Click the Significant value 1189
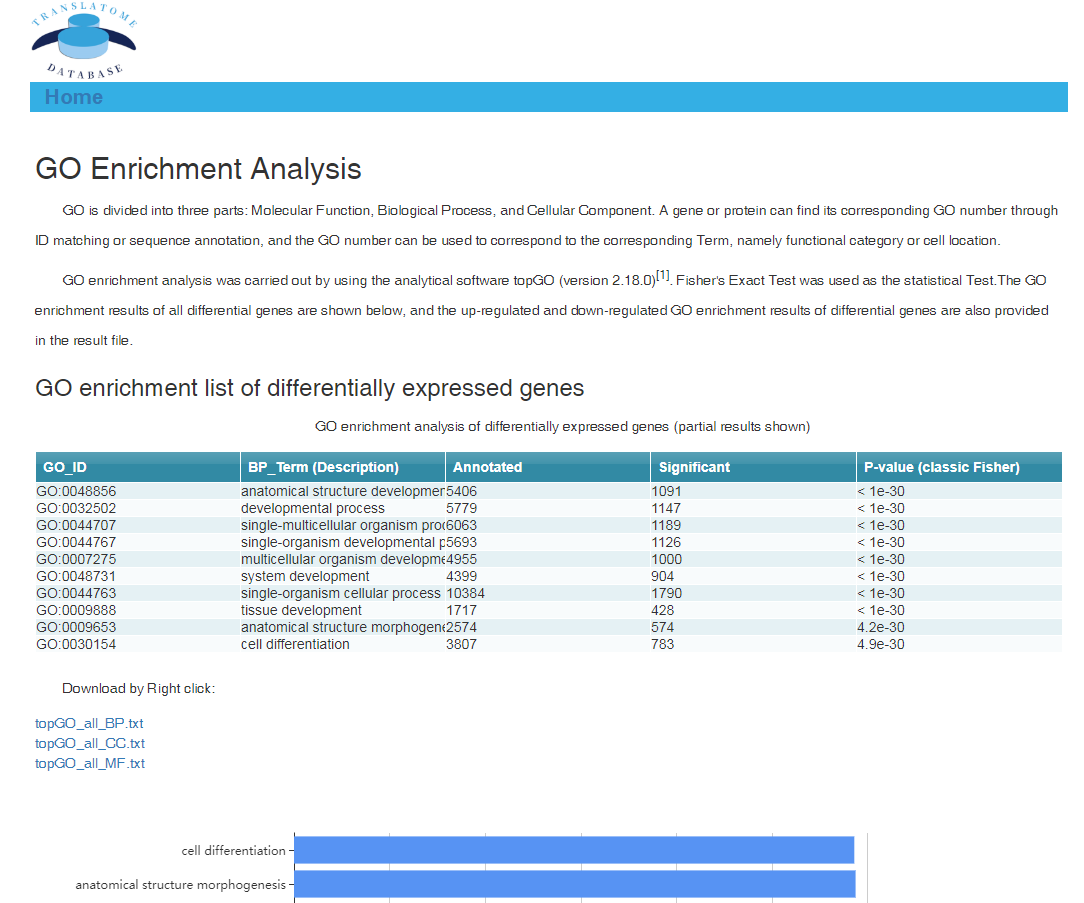The height and width of the screenshot is (903, 1084). pos(666,525)
